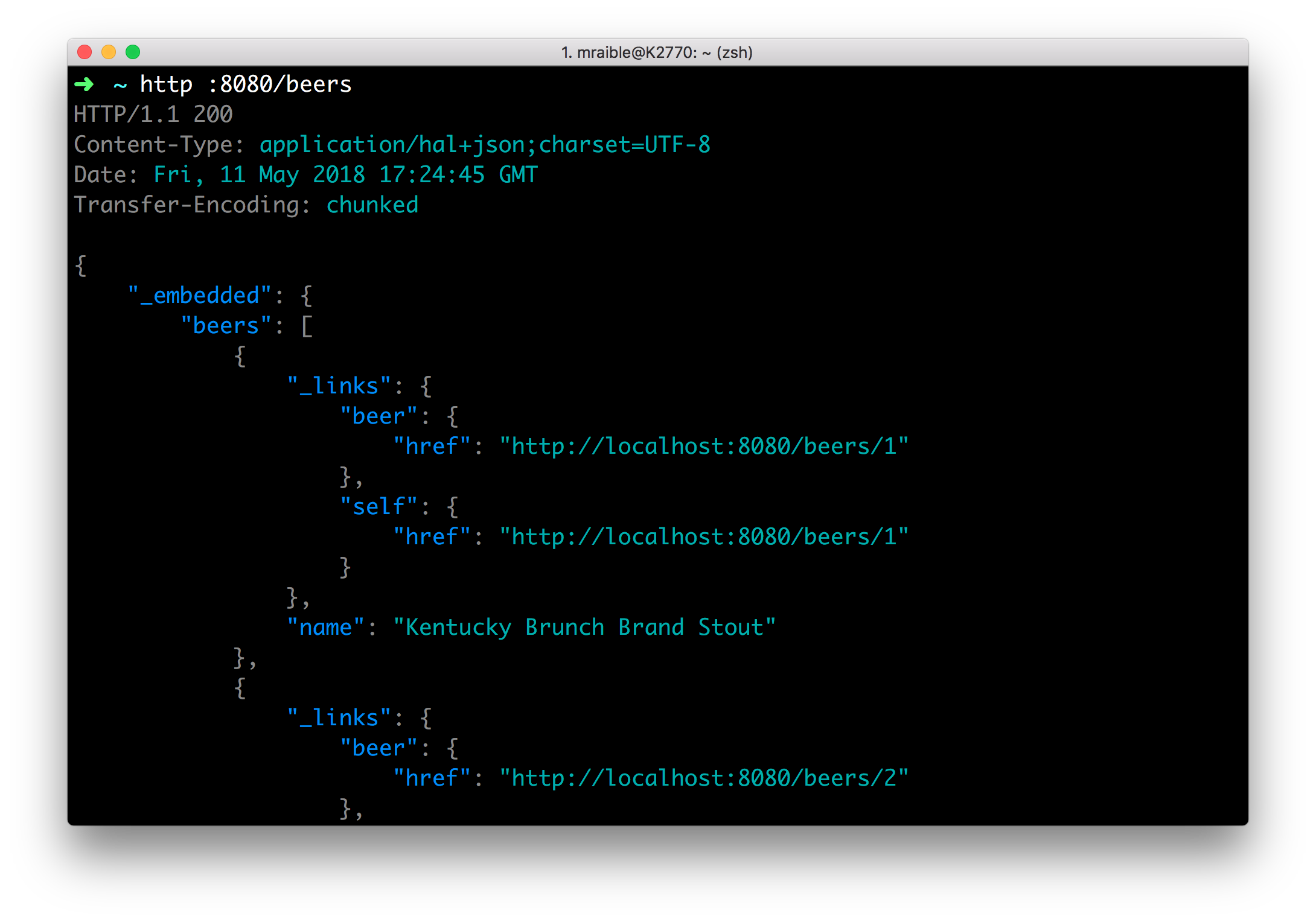The width and height of the screenshot is (1316, 922).
Task: Click the Content-Type header value
Action: point(485,145)
